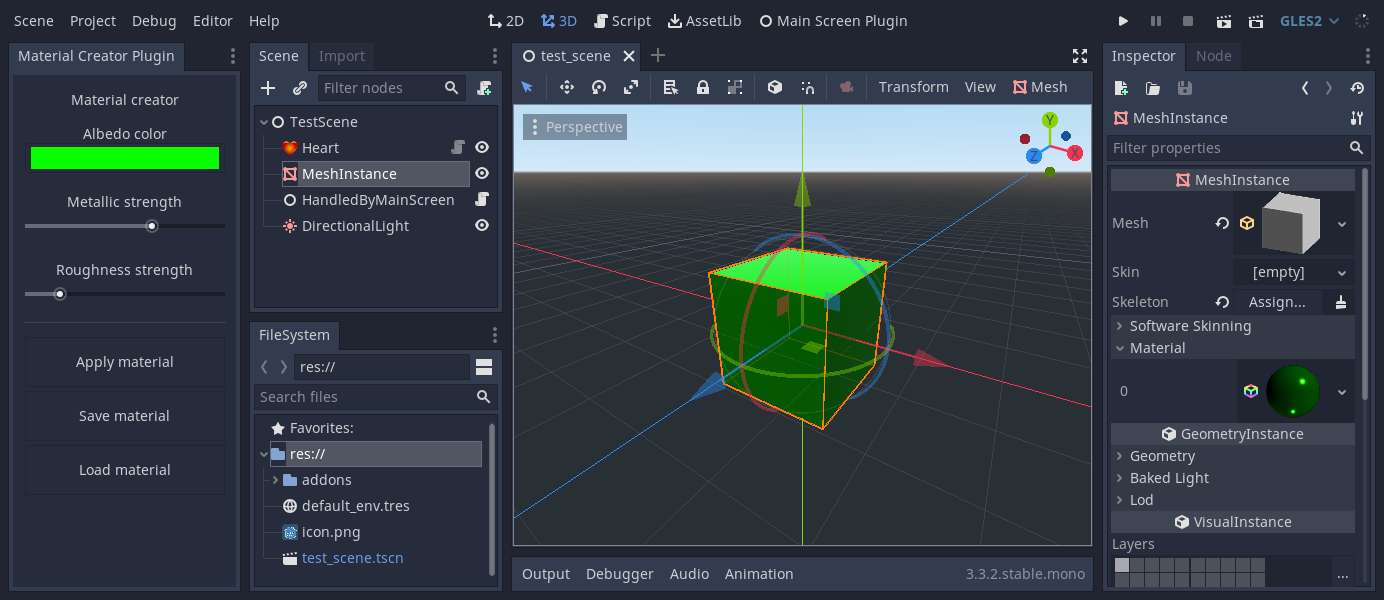Hide the Heart node
Viewport: 1384px width, 600px height.
coord(482,147)
